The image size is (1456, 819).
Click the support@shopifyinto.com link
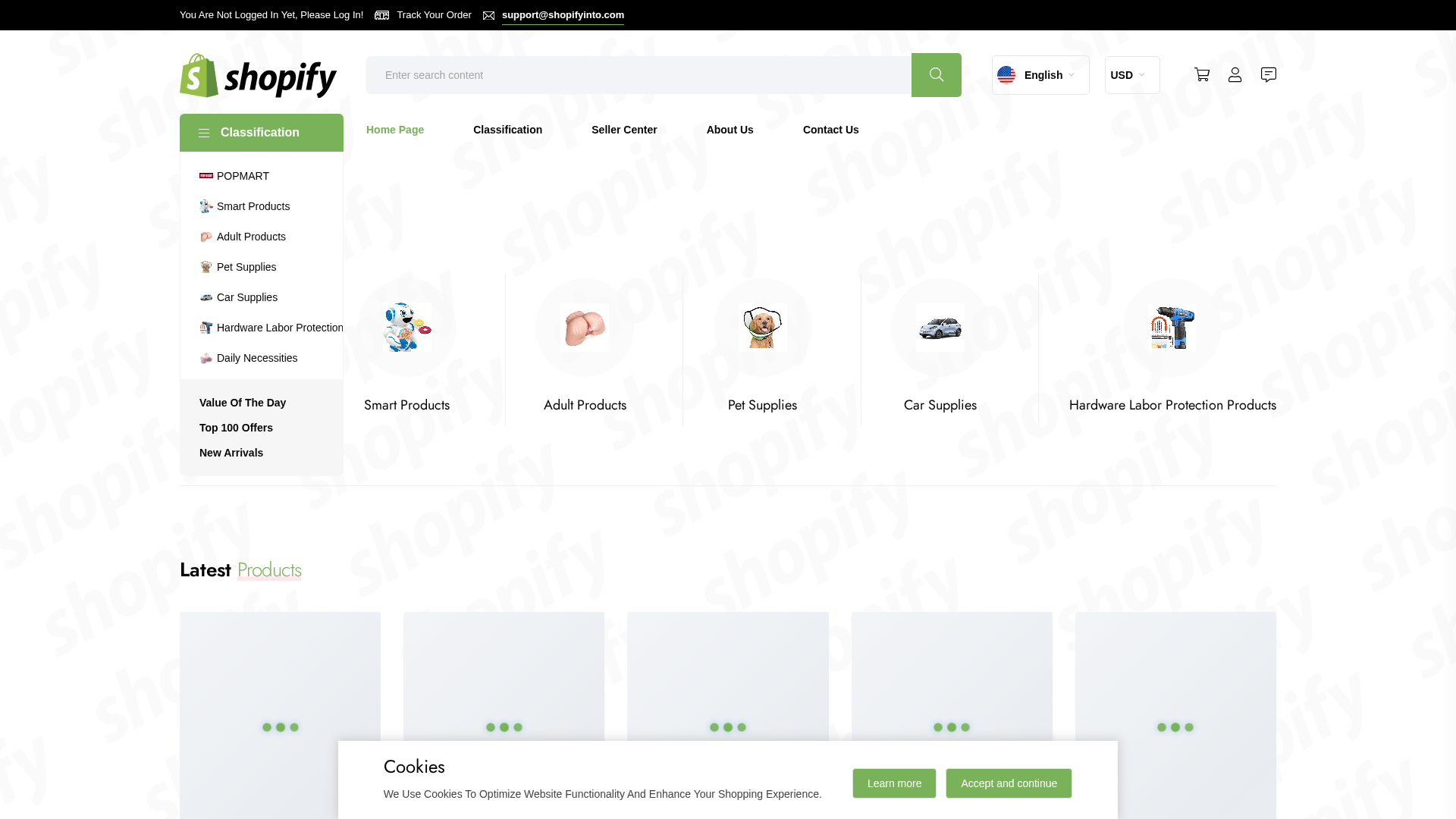pos(563,15)
